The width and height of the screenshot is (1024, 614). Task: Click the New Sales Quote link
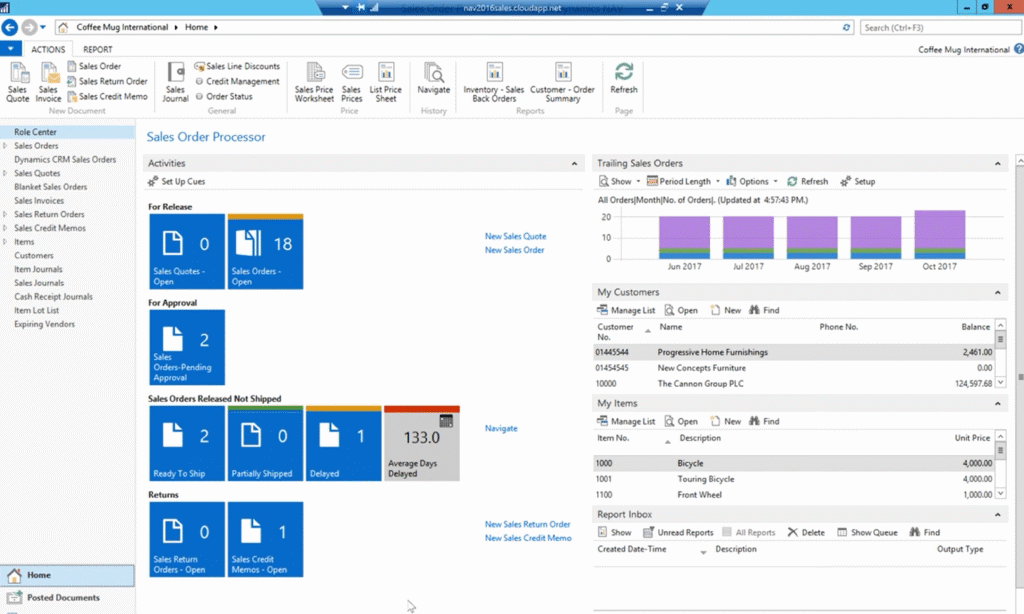[515, 236]
